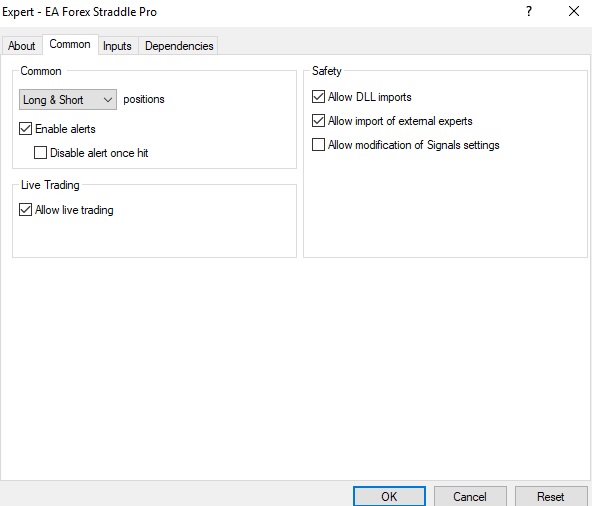Check Disable alert once hit
592x506 pixels.
point(40,153)
